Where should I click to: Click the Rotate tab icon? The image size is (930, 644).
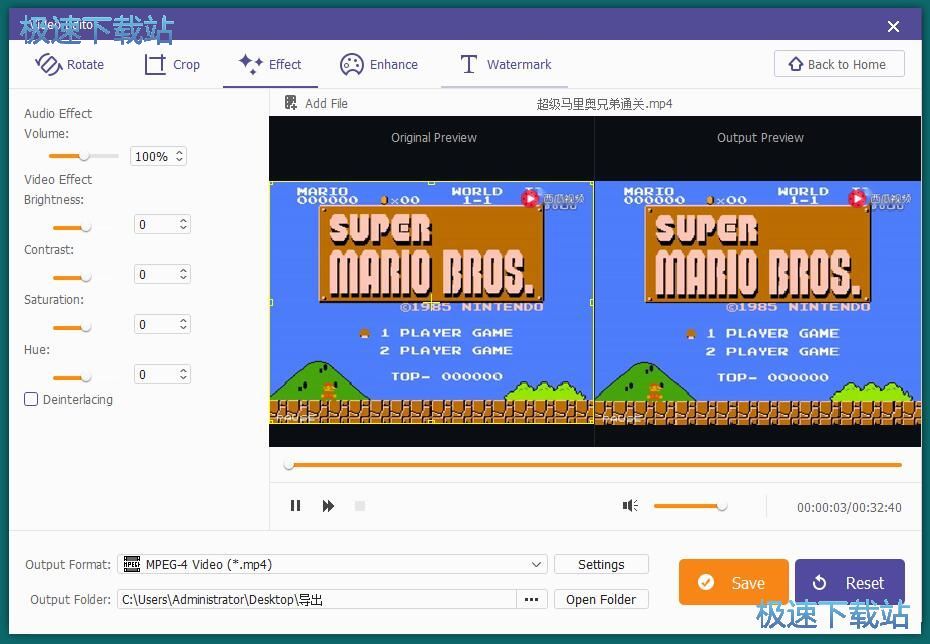49,64
